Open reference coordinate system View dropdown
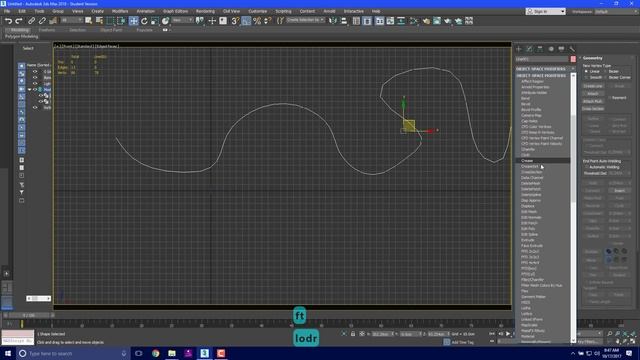Screen dimensions: 640x360 [x=182, y=20]
